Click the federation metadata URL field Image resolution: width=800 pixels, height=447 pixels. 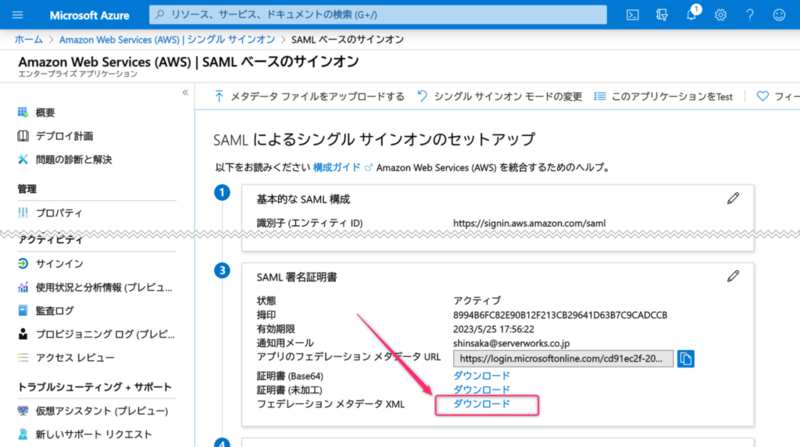pos(563,359)
